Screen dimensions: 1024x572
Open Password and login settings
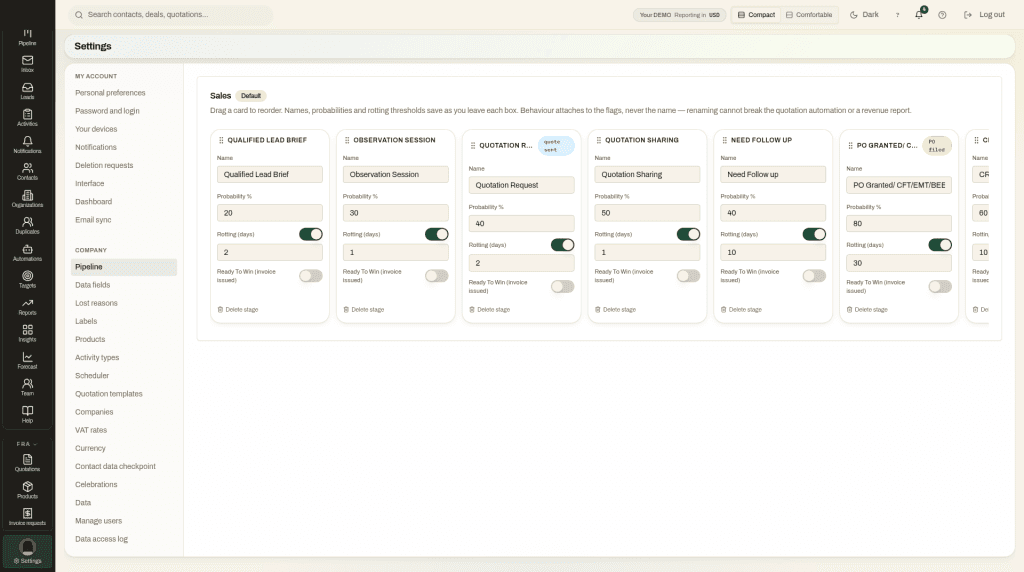pos(107,111)
